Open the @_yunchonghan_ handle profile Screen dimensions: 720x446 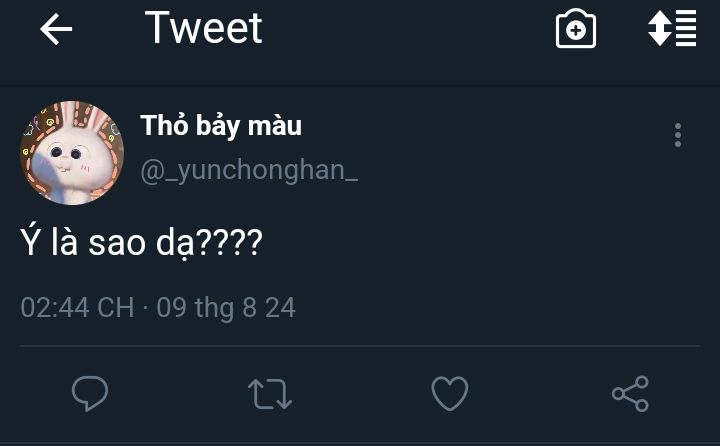(249, 170)
